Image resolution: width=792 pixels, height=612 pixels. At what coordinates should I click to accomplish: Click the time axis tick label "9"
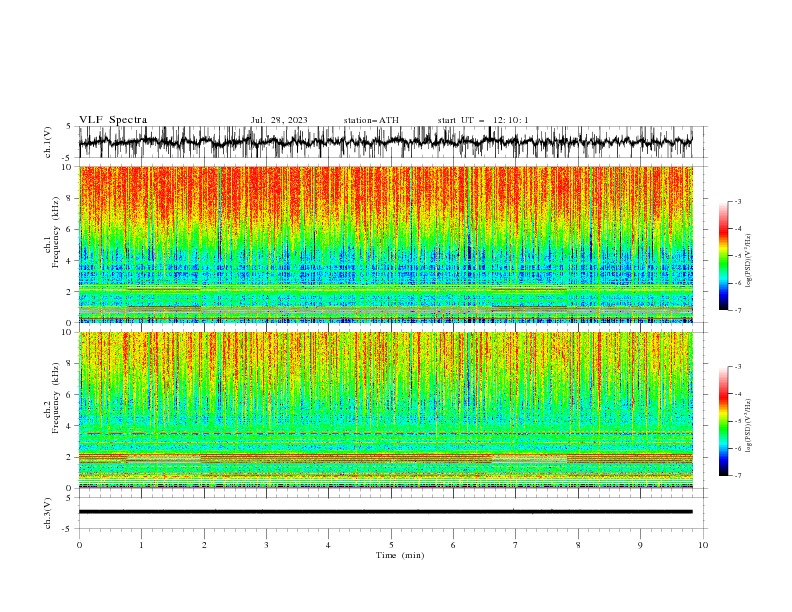pos(640,545)
